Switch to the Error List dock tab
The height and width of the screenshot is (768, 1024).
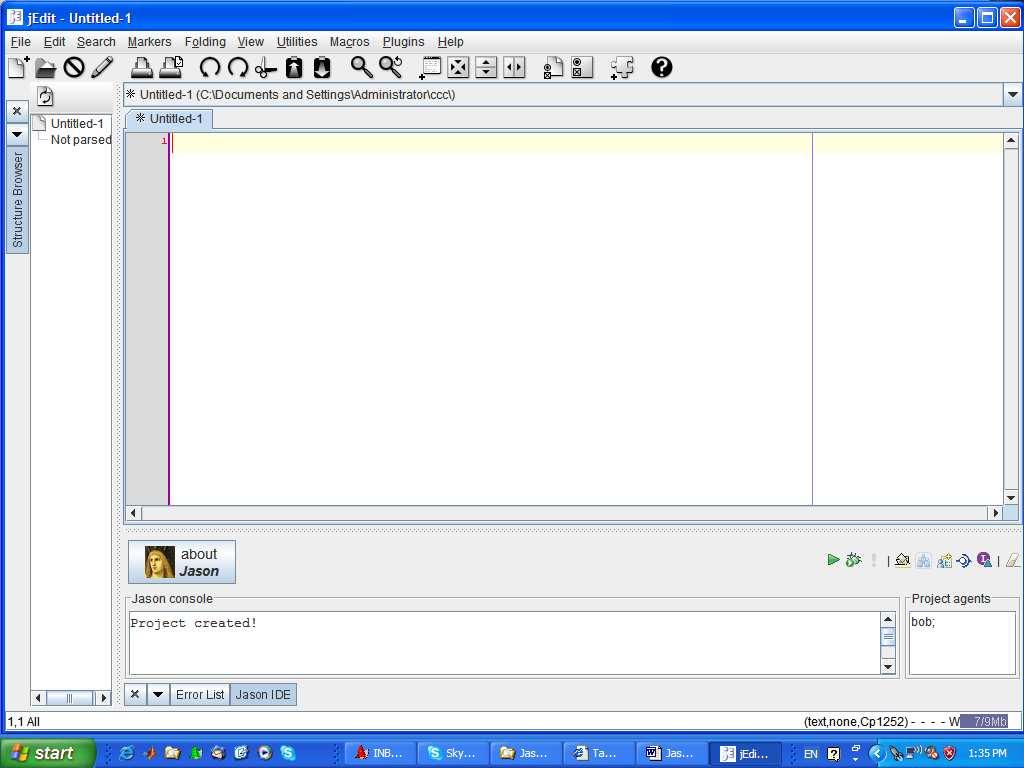pos(200,694)
